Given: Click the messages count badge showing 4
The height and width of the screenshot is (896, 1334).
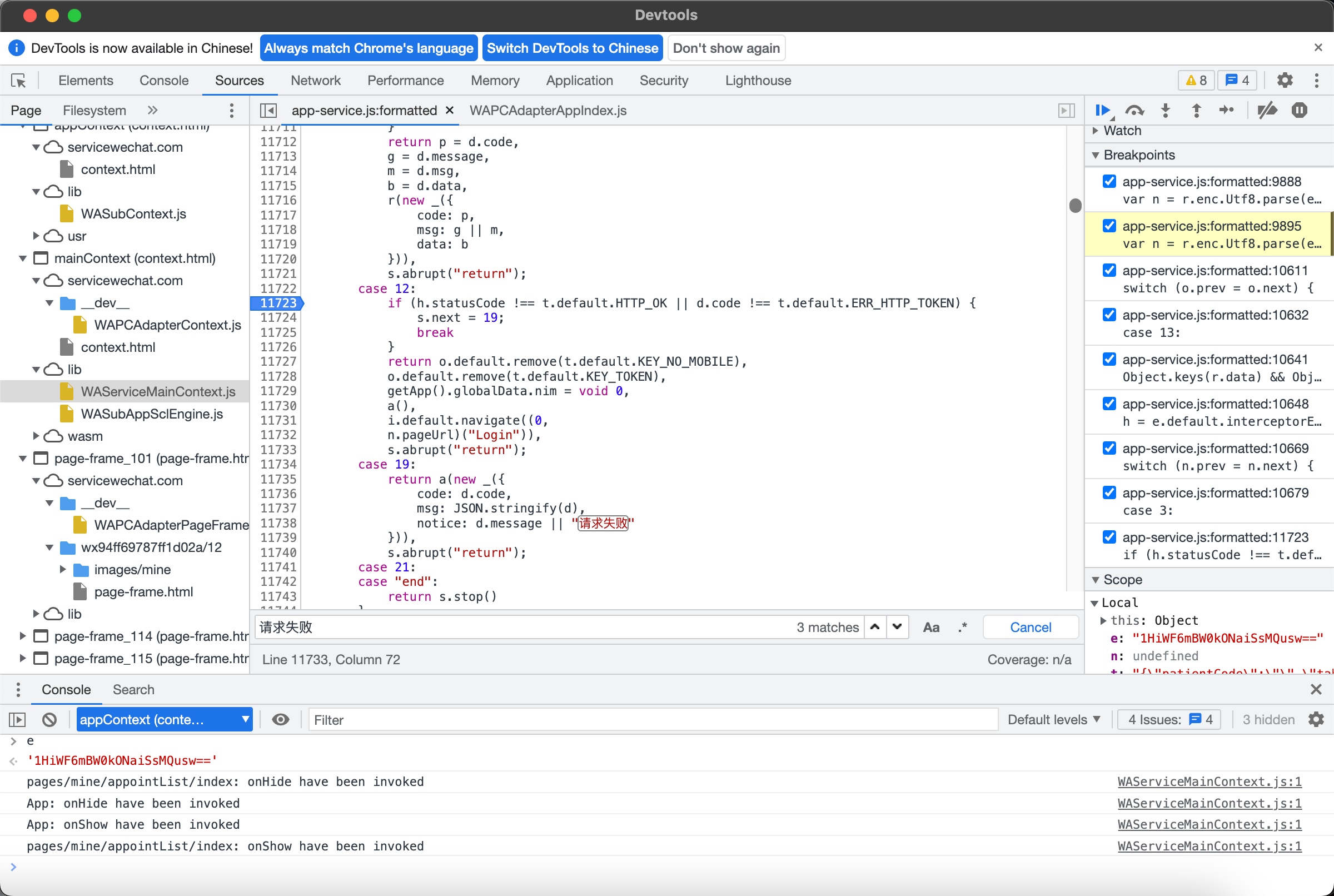Looking at the screenshot, I should [x=1237, y=81].
